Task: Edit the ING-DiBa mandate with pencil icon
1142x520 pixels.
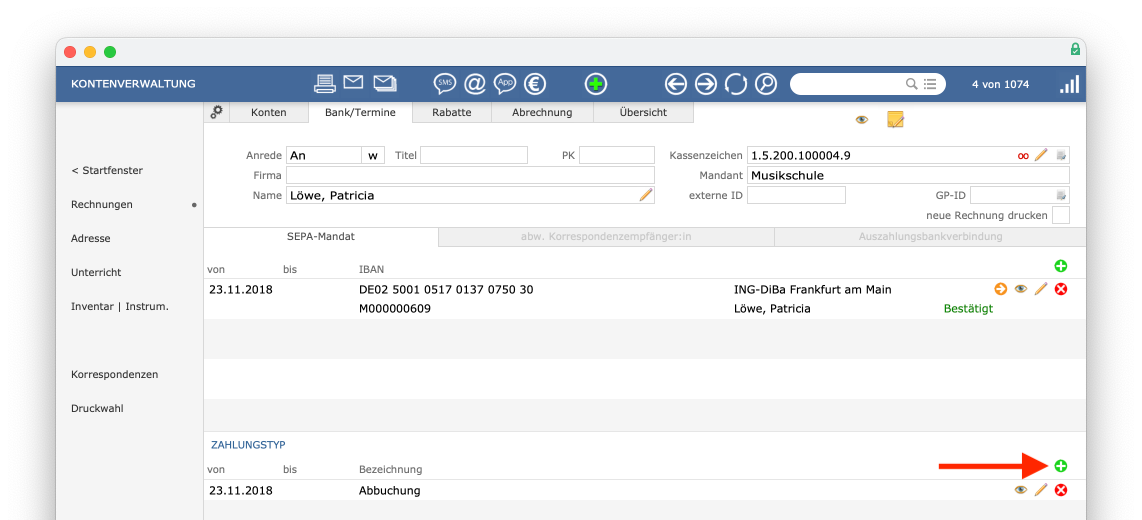Action: click(1041, 289)
